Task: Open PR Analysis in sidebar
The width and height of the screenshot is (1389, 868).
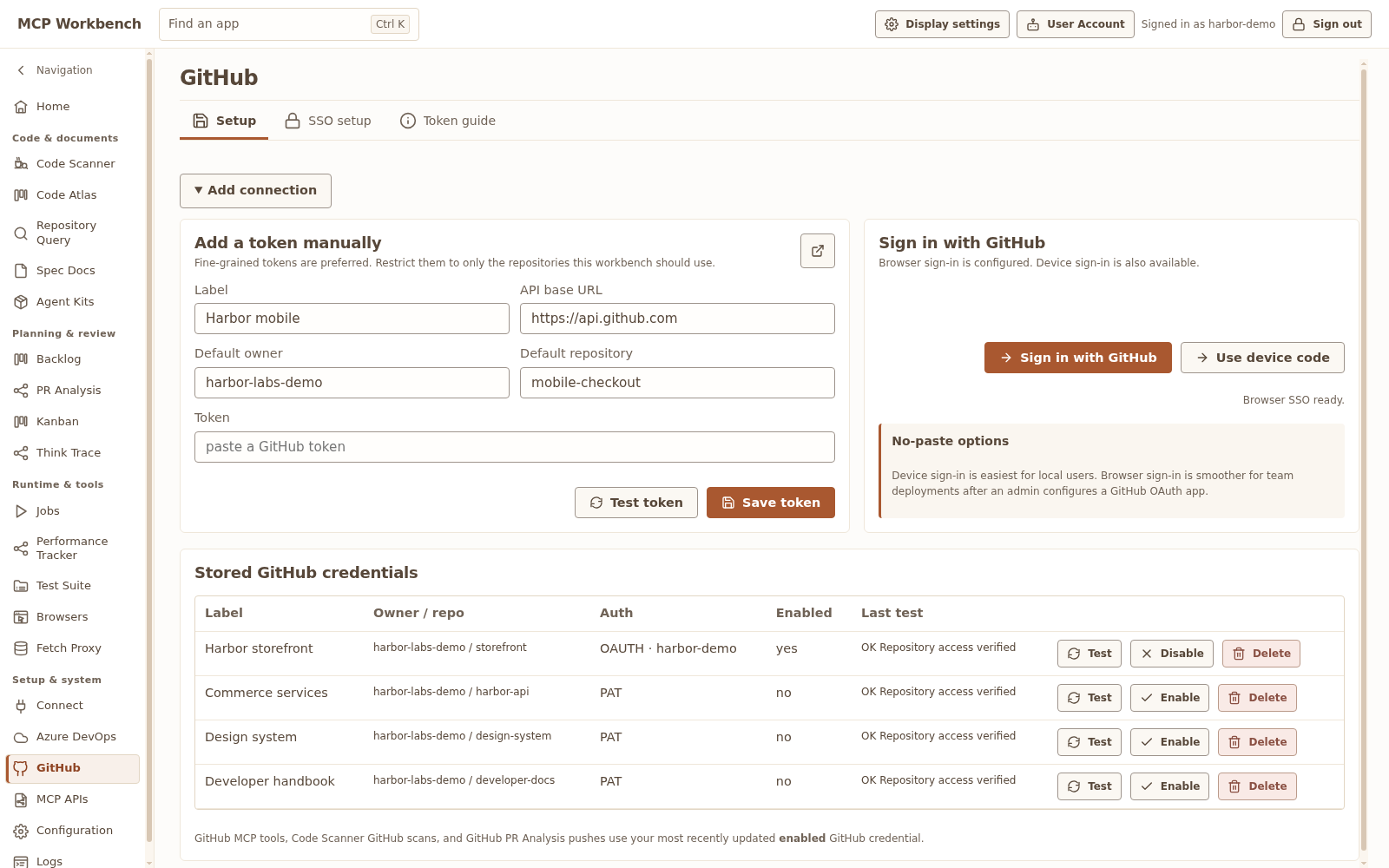Action: 73,390
